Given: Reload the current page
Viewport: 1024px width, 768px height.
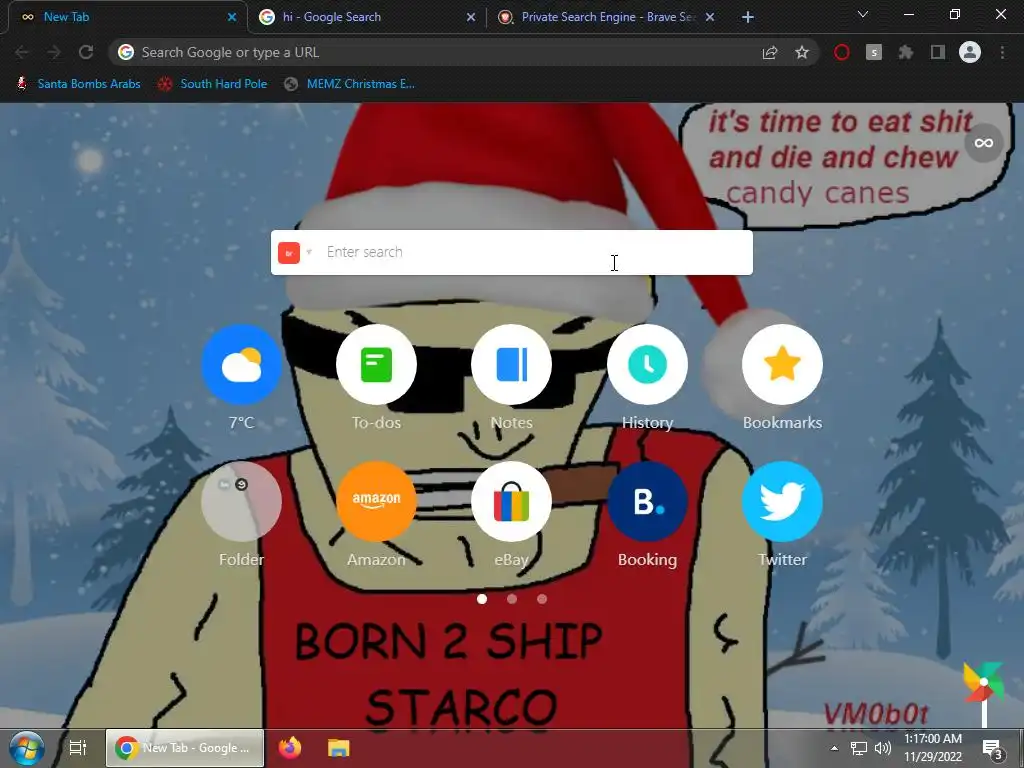Looking at the screenshot, I should (86, 52).
